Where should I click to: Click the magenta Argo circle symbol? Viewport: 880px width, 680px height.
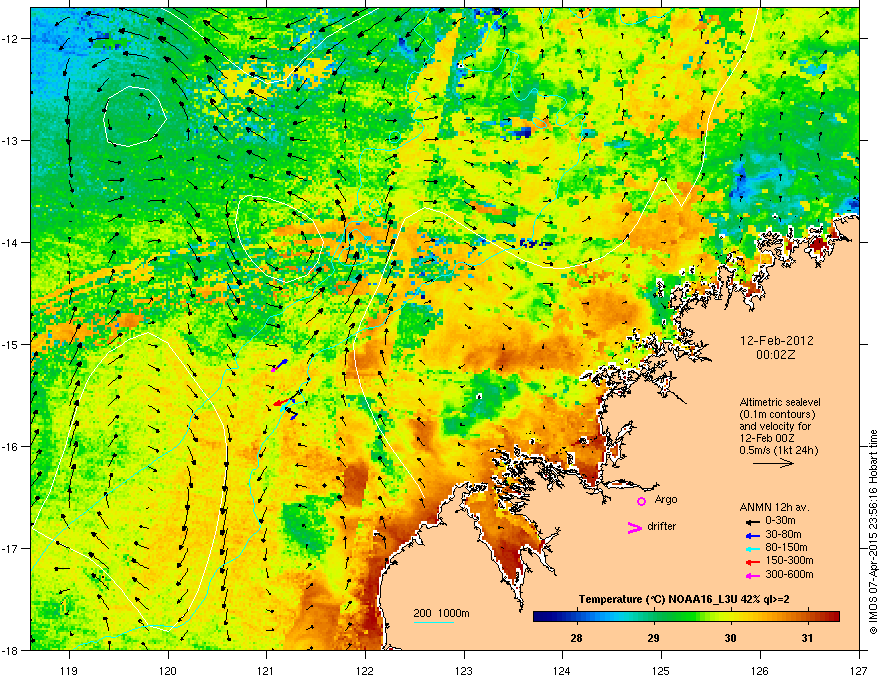[x=641, y=501]
